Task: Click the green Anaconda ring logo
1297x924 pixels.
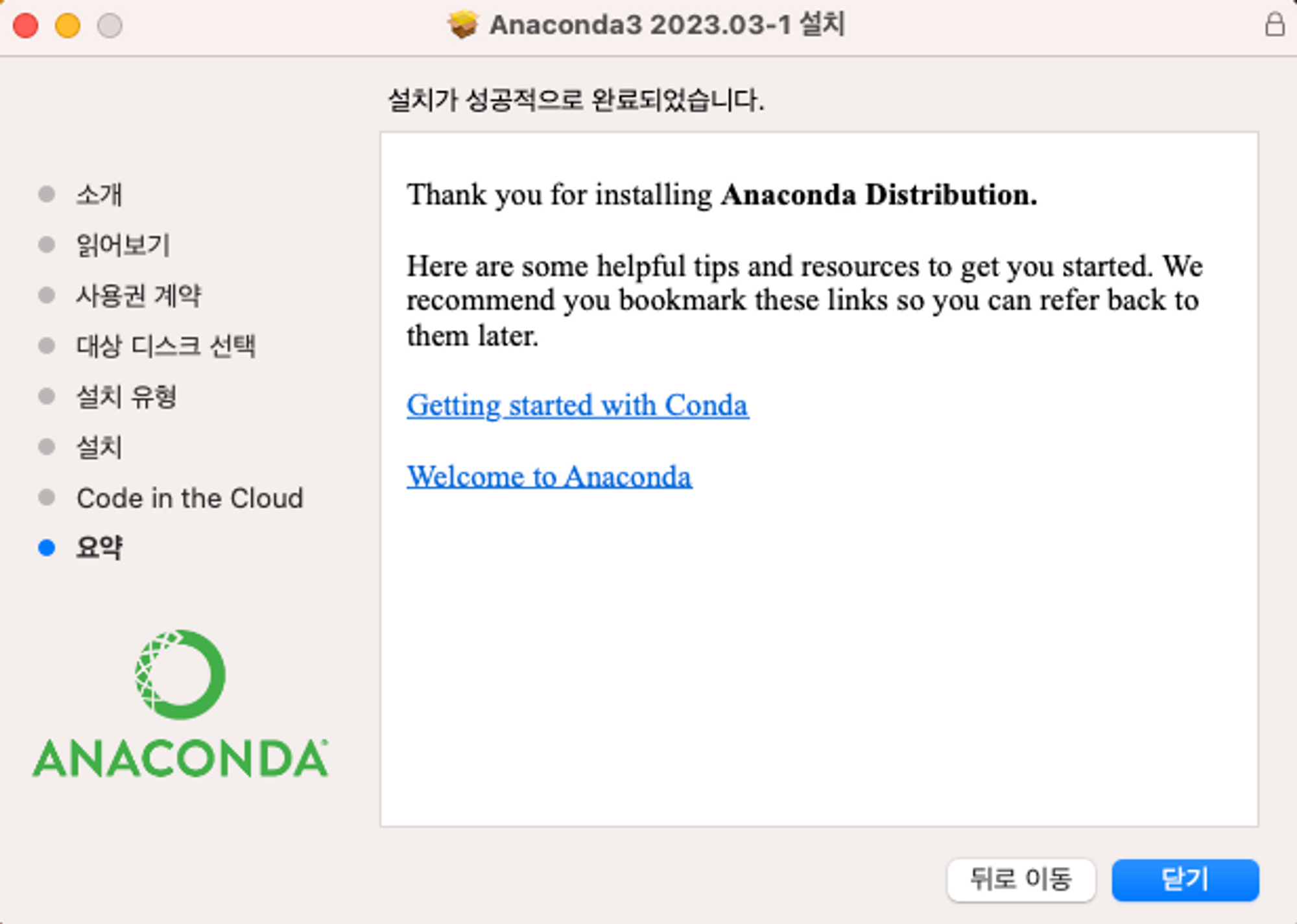Action: pyautogui.click(x=180, y=674)
